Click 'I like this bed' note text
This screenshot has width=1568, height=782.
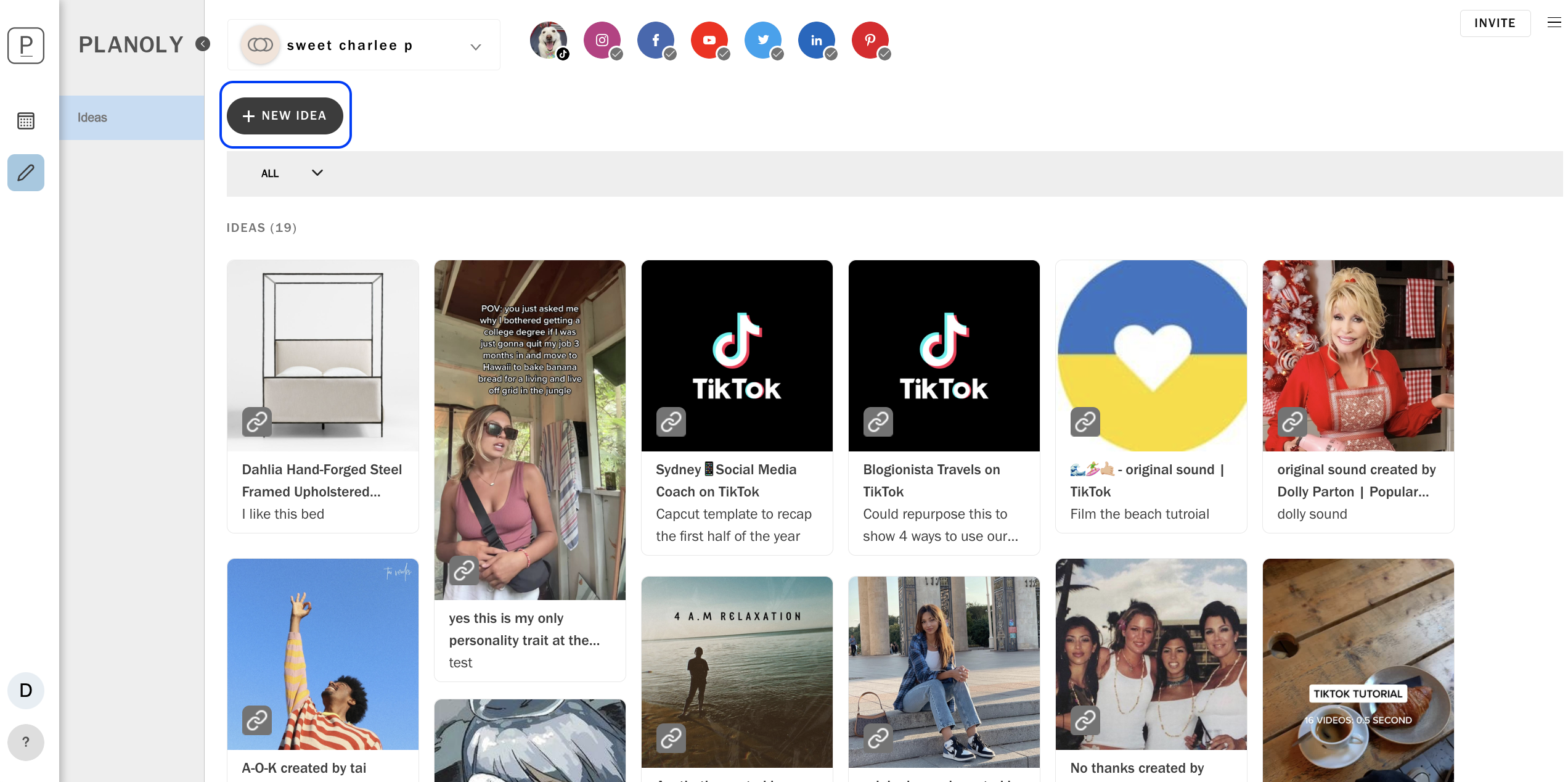[x=283, y=514]
